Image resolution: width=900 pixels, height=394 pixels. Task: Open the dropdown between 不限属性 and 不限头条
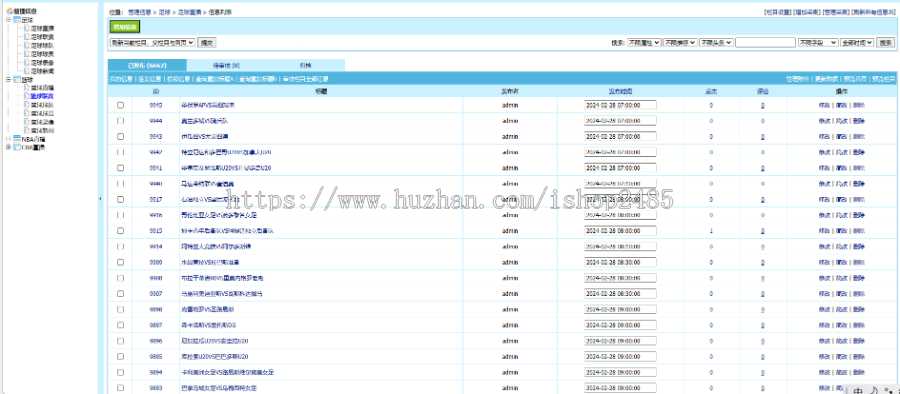[x=680, y=43]
